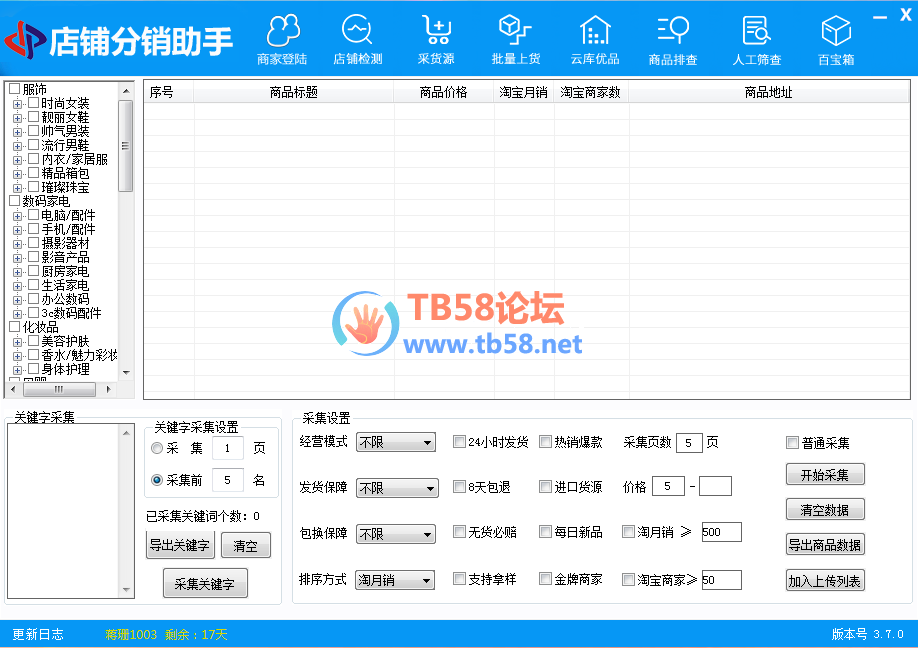Open the 人工筛查 manual screening icon

tap(756, 40)
